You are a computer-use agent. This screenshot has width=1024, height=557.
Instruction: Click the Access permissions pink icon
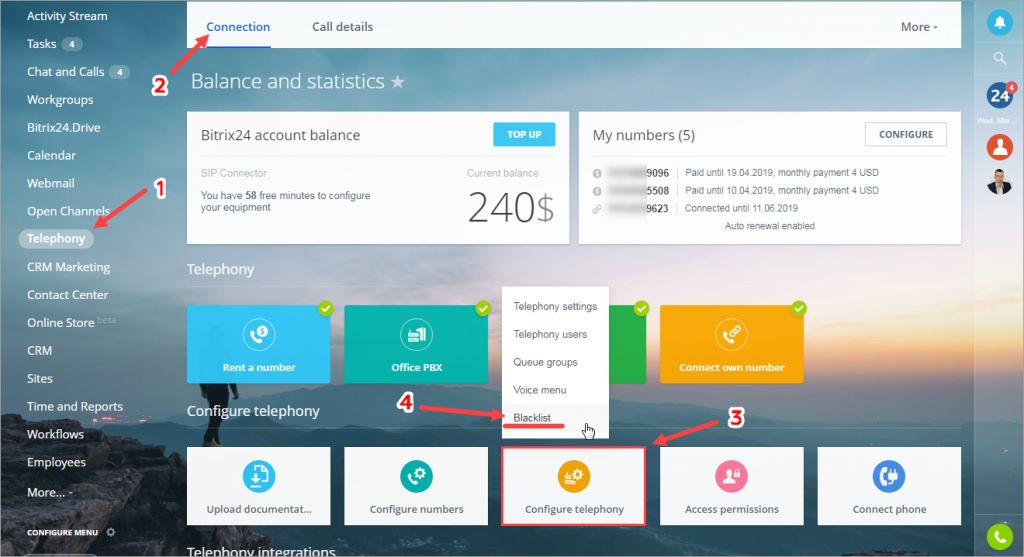731,476
